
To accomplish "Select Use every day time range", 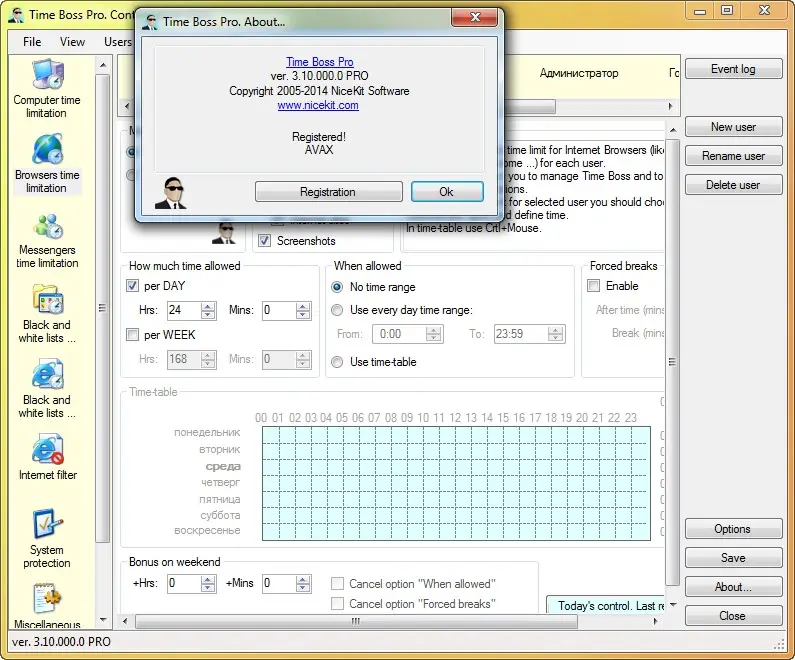I will pos(337,310).
